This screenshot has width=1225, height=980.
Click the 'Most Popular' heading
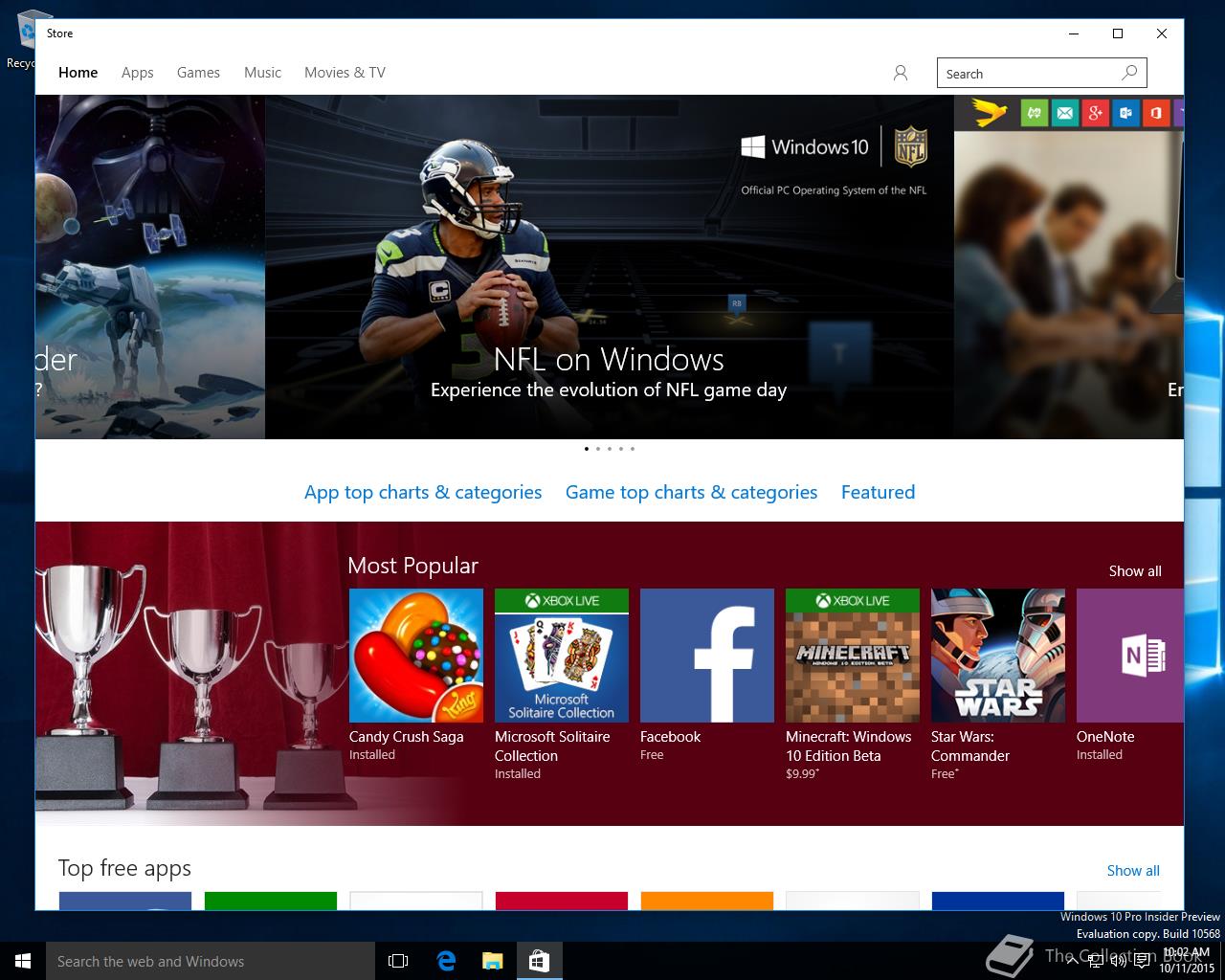[x=412, y=566]
